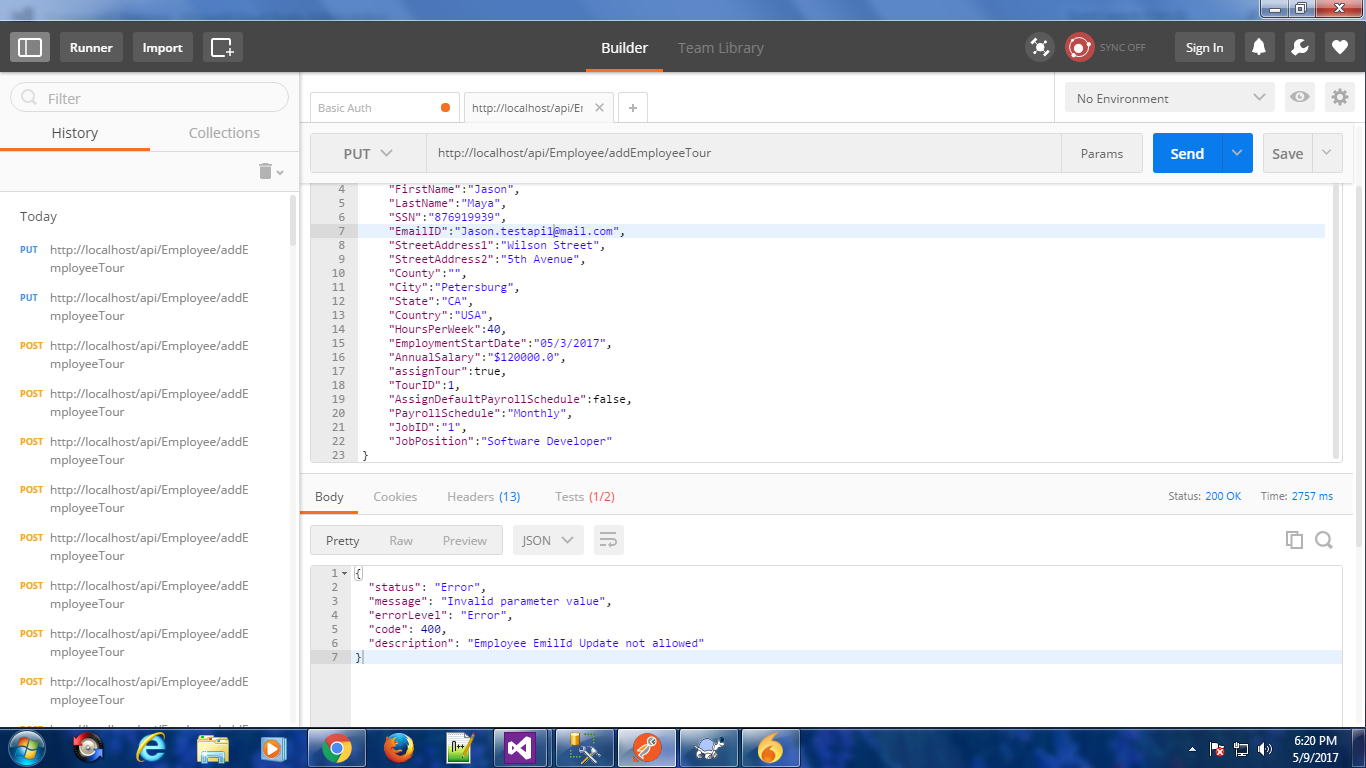This screenshot has height=768, width=1366.
Task: Open the Headers (13) response tab
Action: tap(483, 496)
